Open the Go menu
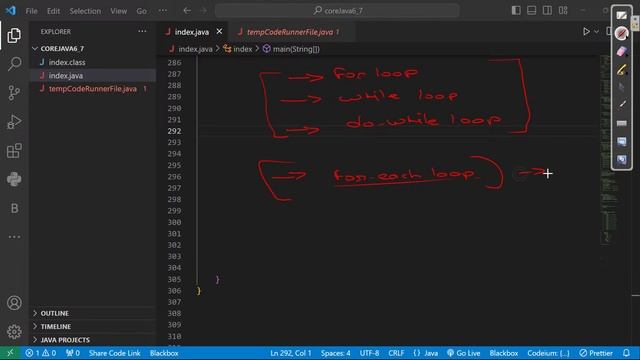640x360 pixels. point(142,11)
